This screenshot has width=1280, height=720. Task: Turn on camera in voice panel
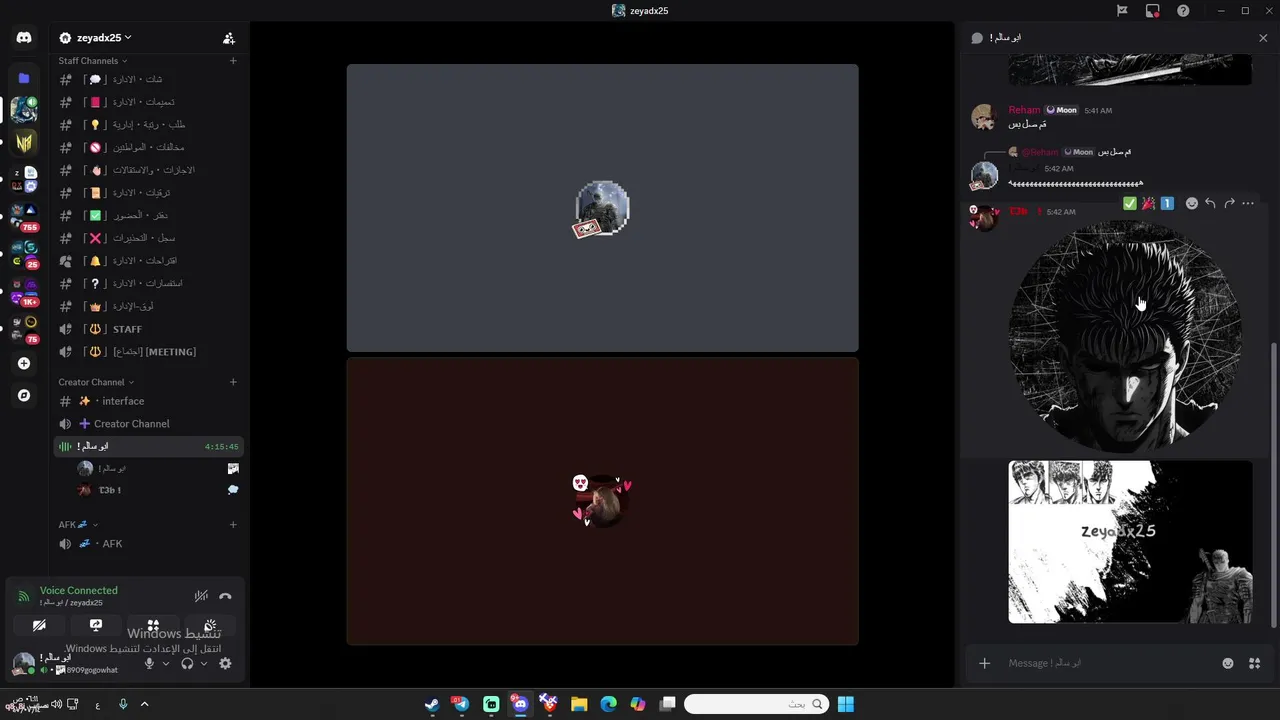click(x=39, y=625)
